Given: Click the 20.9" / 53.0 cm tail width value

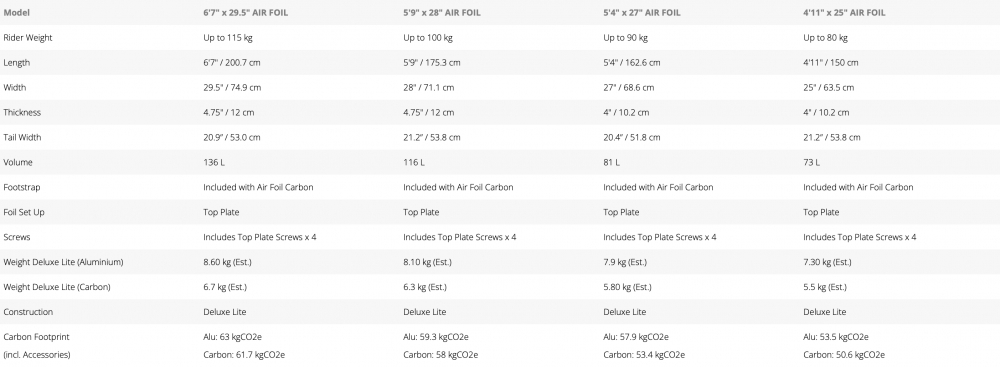Looking at the screenshot, I should click(x=232, y=137).
